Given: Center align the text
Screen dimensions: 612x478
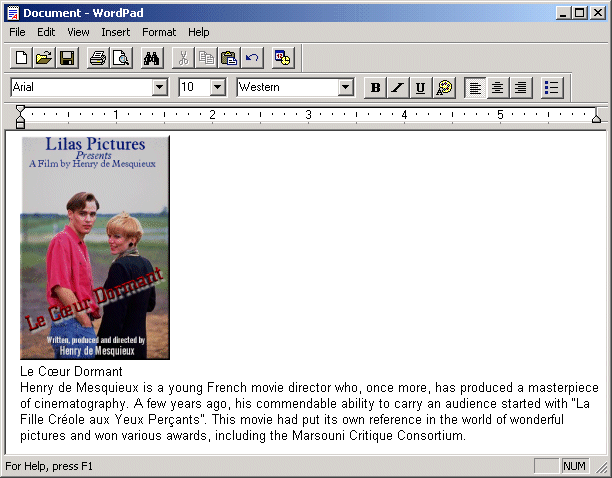Looking at the screenshot, I should click(498, 87).
